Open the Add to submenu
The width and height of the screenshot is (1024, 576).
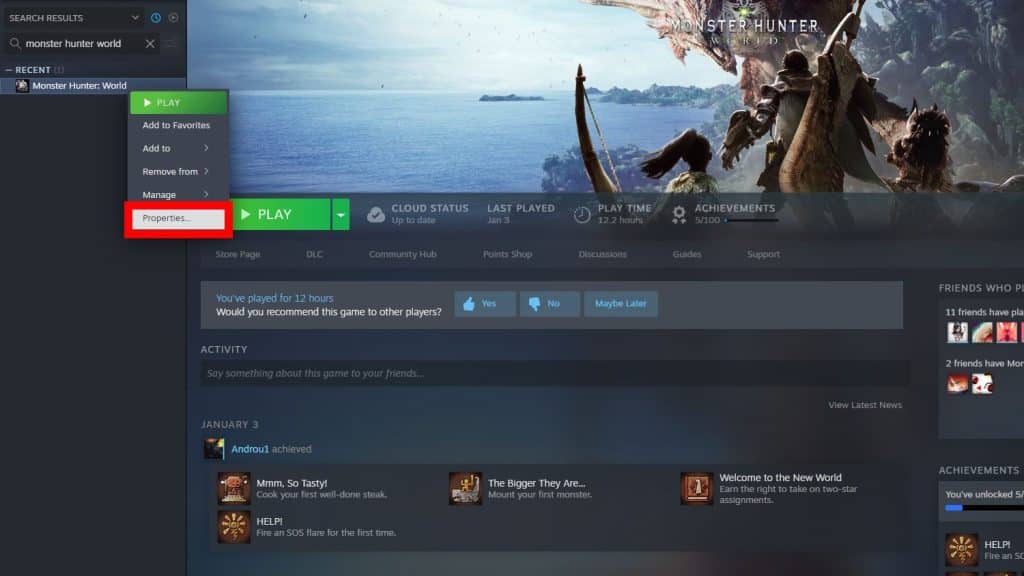178,148
